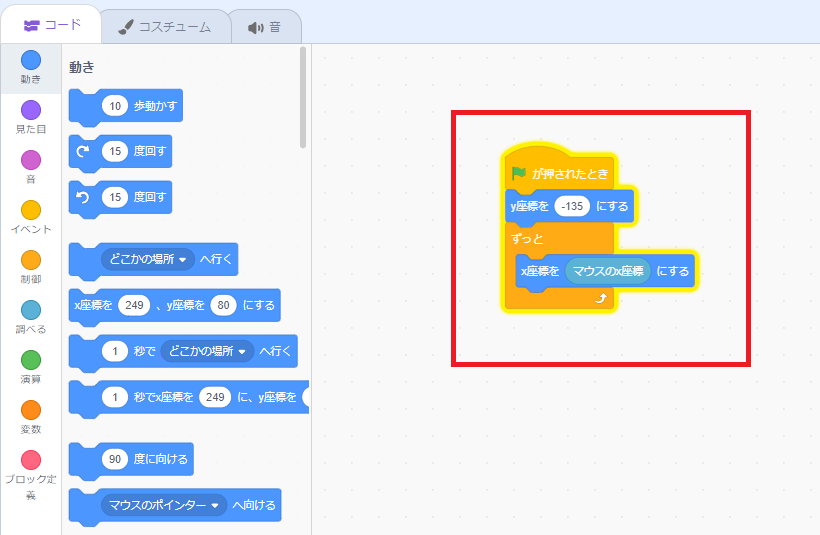Open the ブロック定義 (My Blocks) category
Viewport: 820px width, 535px height.
click(31, 461)
